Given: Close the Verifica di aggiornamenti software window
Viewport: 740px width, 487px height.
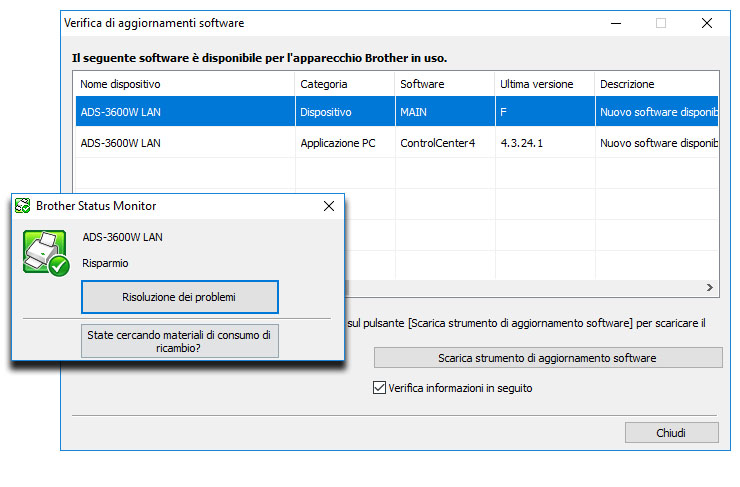Looking at the screenshot, I should [x=706, y=23].
